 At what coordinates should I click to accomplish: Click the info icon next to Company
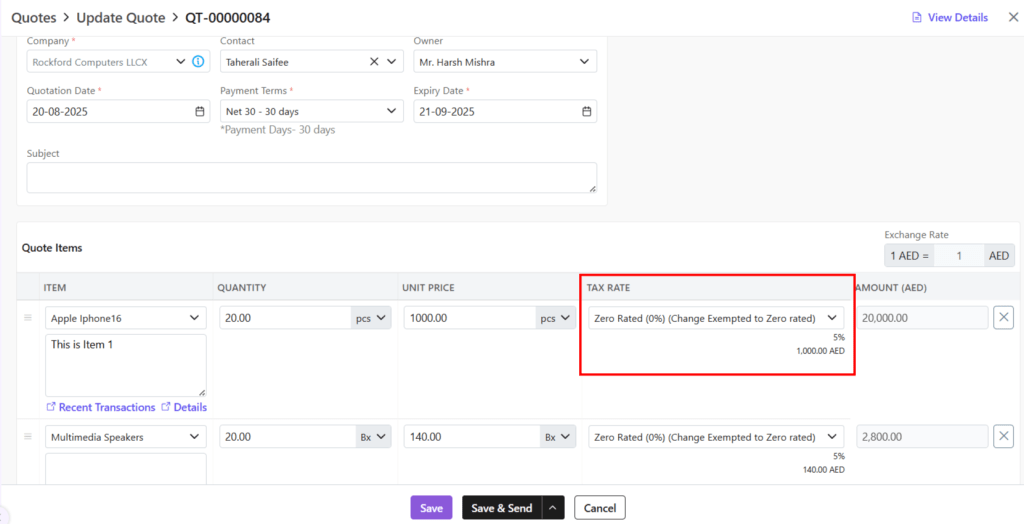[x=199, y=62]
